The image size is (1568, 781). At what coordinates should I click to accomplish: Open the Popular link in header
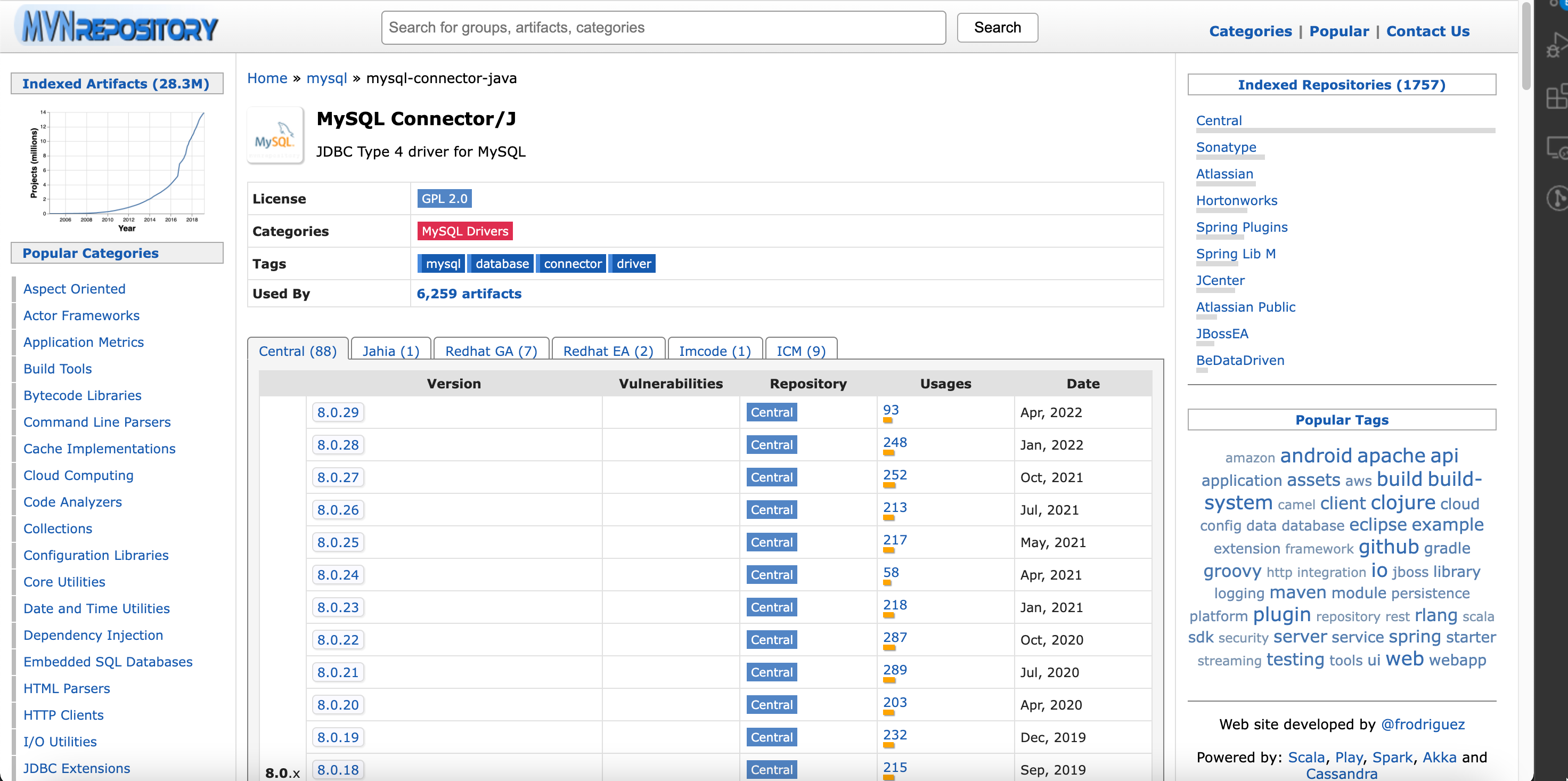[x=1338, y=31]
